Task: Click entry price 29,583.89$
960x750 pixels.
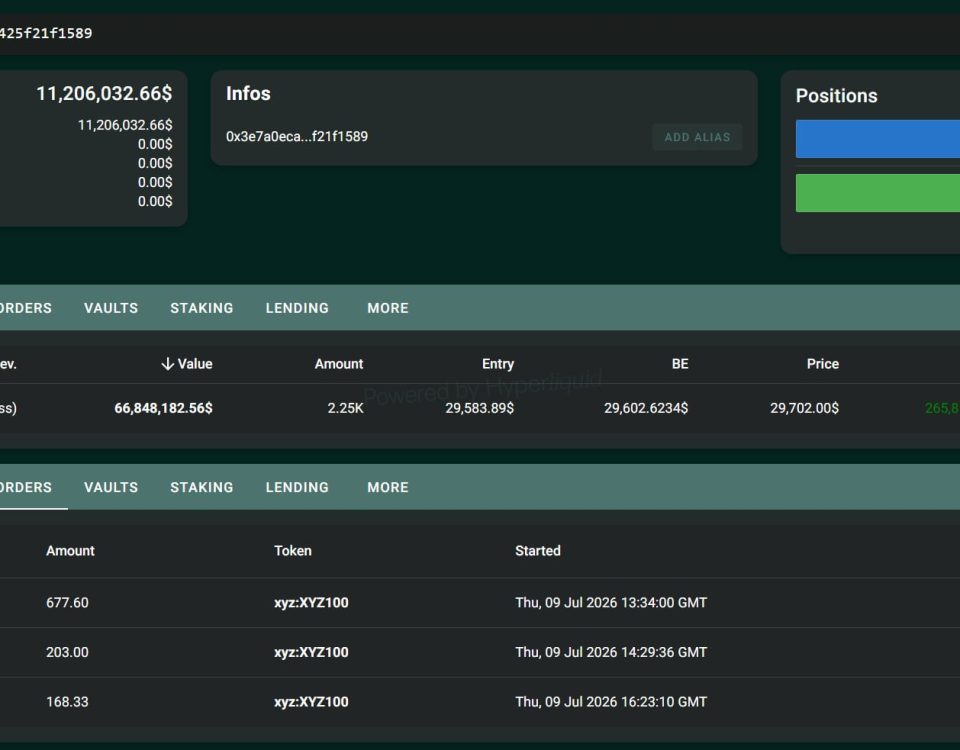Action: 479,408
